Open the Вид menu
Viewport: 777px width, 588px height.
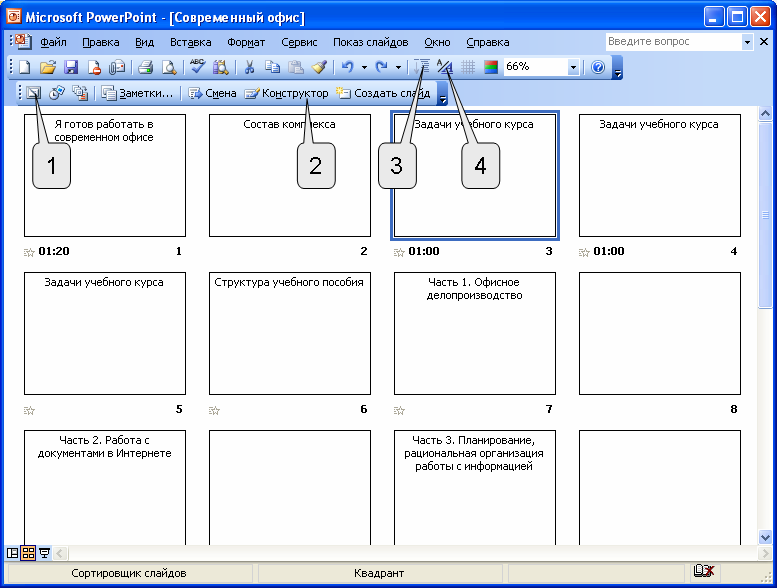[145, 42]
